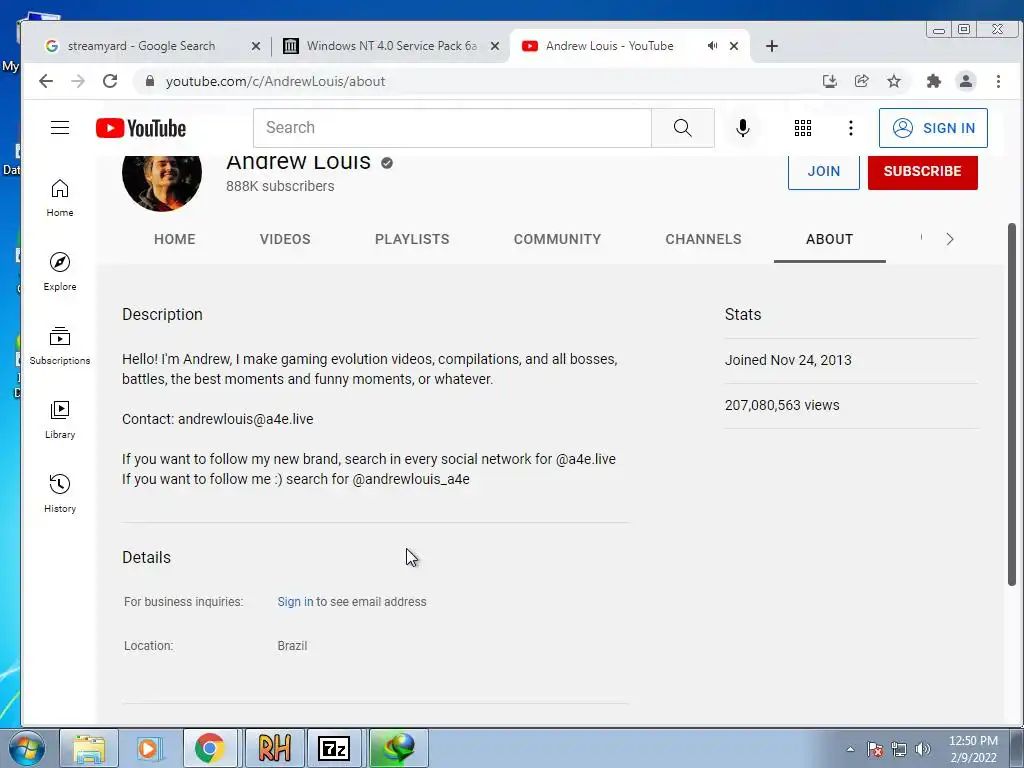Click the Sign in link for email address
Image resolution: width=1024 pixels, height=768 pixels.
(x=295, y=601)
